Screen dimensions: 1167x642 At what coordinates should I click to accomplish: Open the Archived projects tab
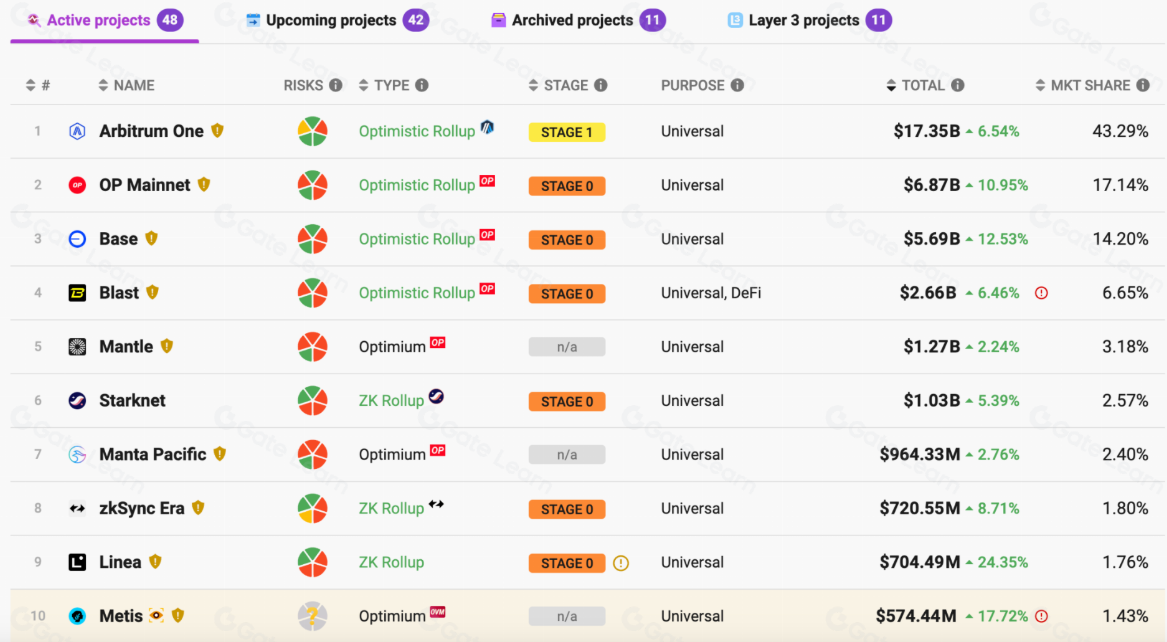tap(572, 20)
